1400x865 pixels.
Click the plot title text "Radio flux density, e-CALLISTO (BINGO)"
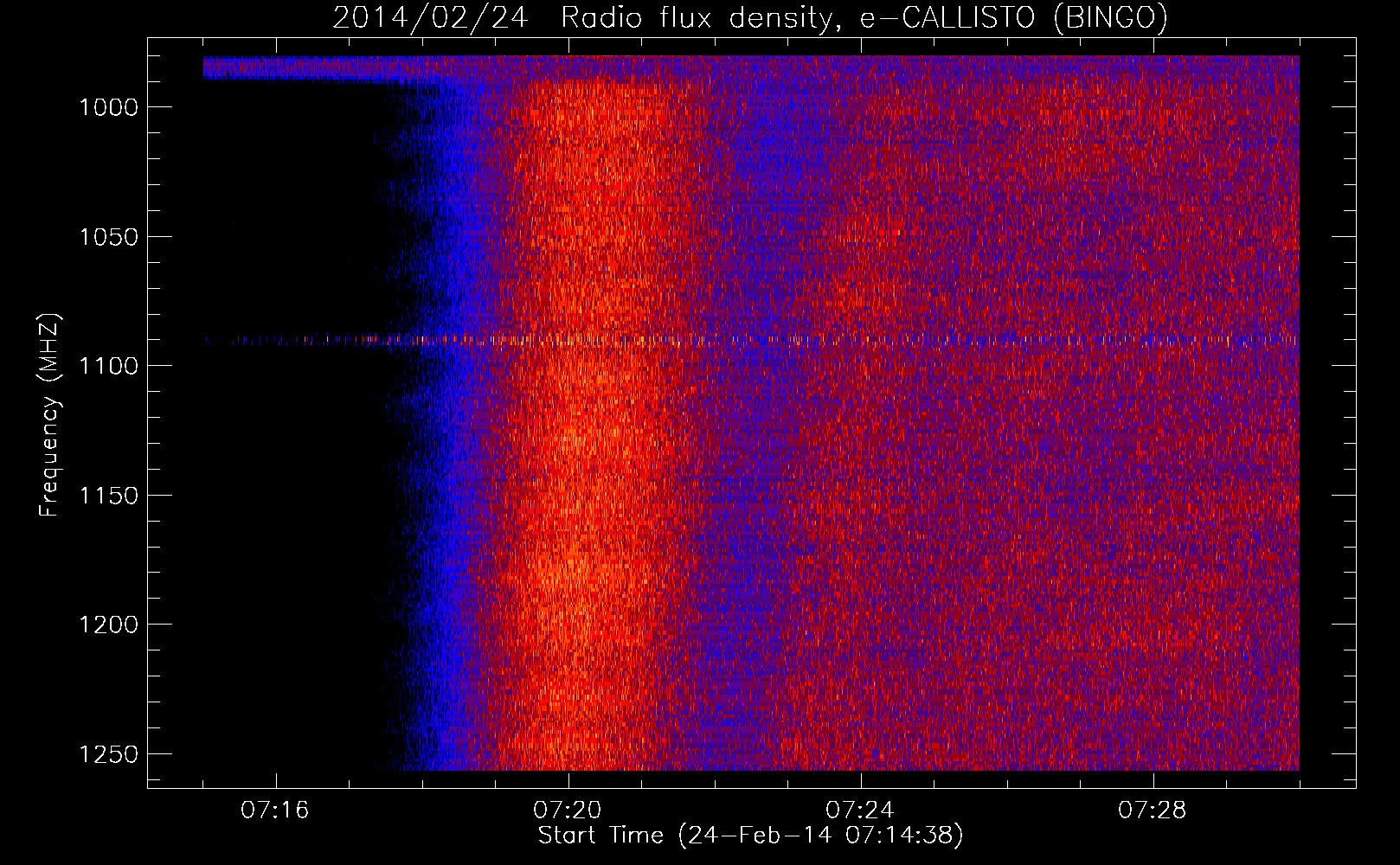(864, 18)
